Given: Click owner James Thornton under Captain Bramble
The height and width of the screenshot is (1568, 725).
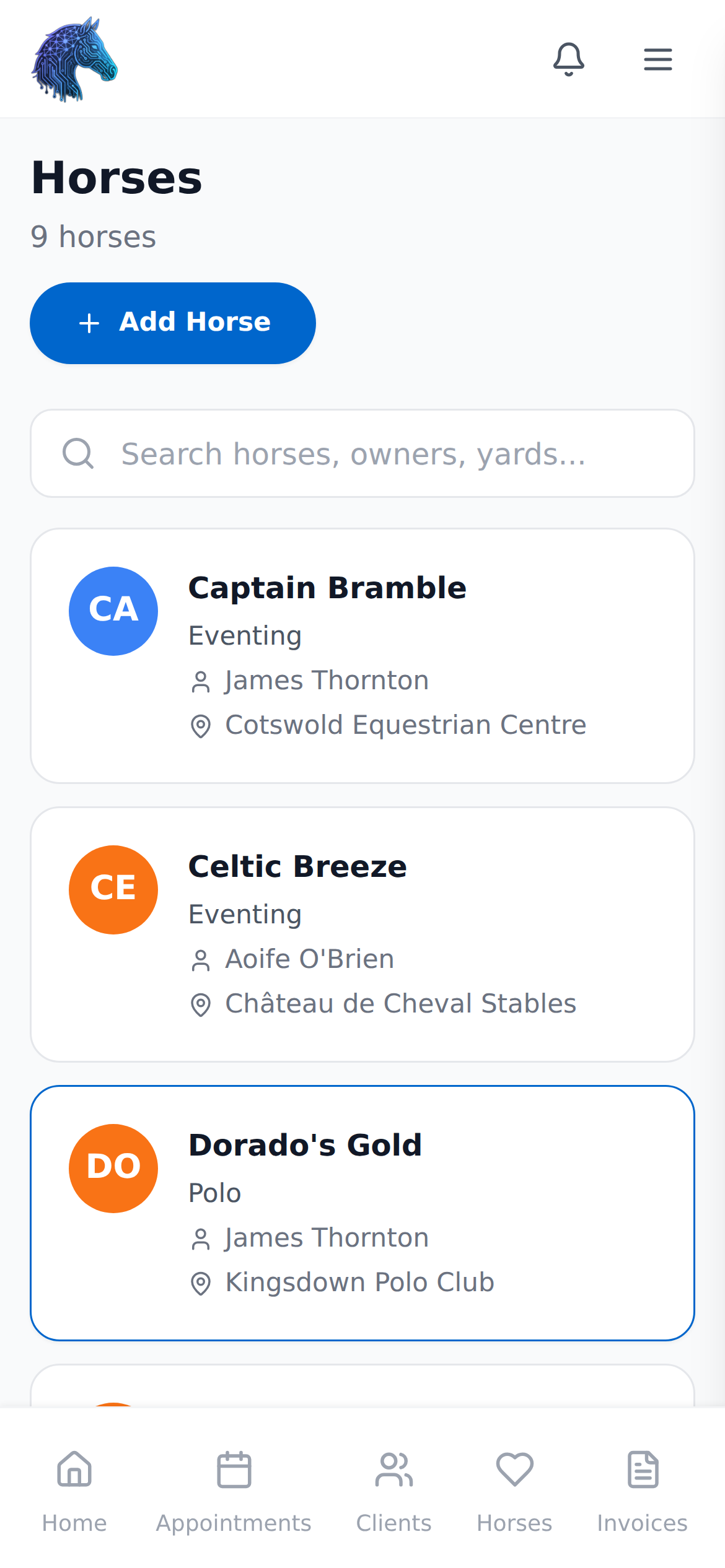Looking at the screenshot, I should coord(326,679).
